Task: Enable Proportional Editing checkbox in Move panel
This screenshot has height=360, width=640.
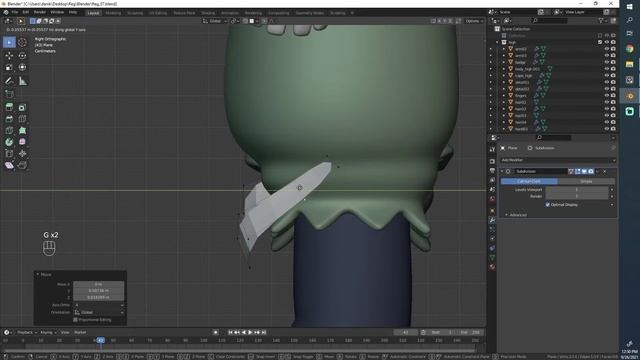Action: click(x=76, y=320)
